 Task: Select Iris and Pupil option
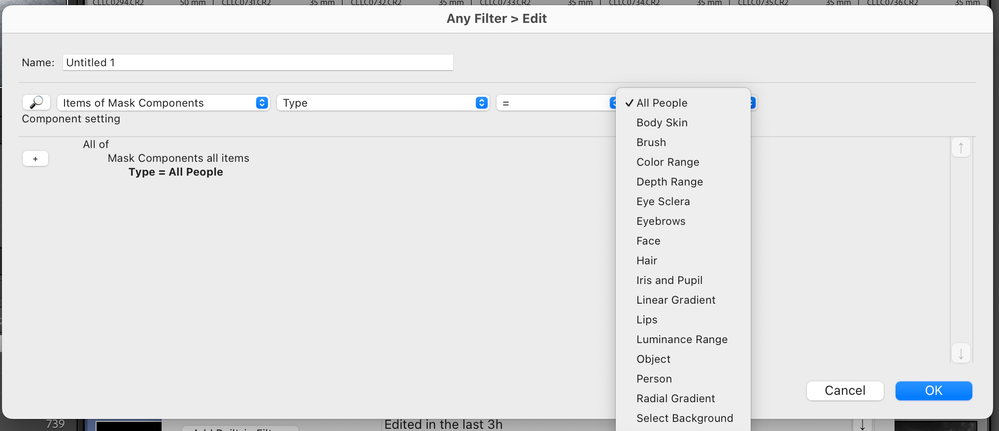(x=669, y=281)
